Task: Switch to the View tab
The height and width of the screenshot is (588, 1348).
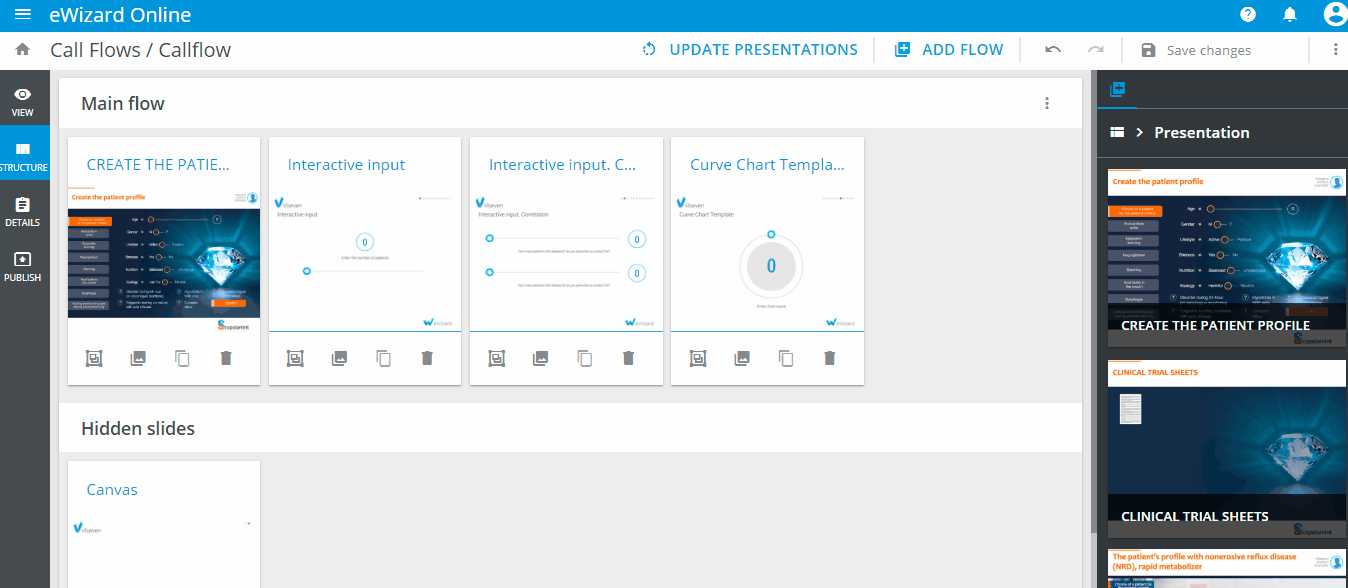Action: coord(23,102)
